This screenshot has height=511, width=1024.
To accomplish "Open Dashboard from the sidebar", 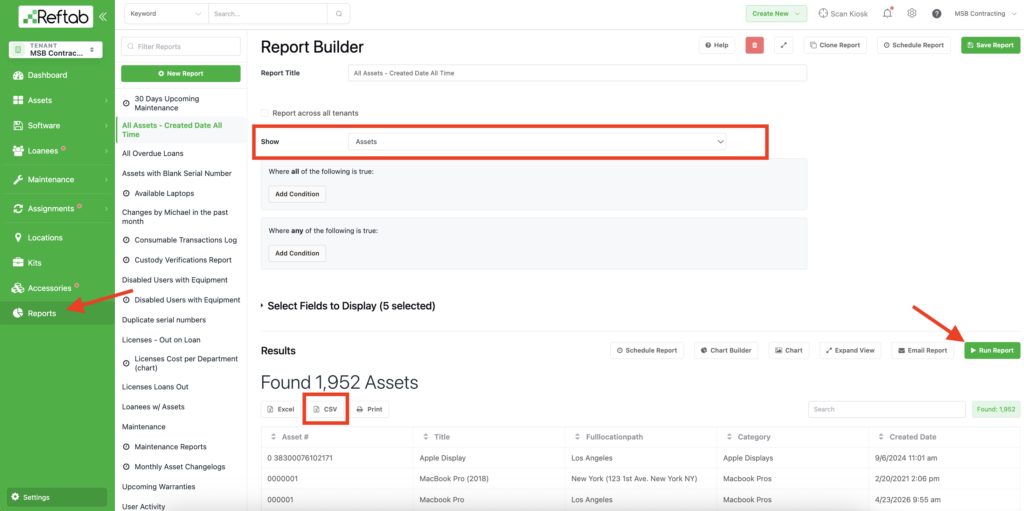I will [x=47, y=75].
